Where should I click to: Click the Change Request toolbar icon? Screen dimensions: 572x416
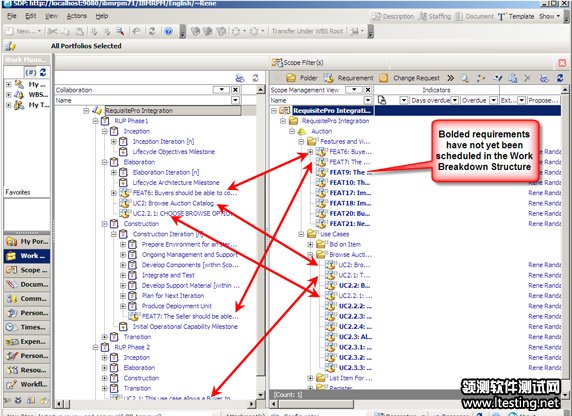tap(383, 78)
